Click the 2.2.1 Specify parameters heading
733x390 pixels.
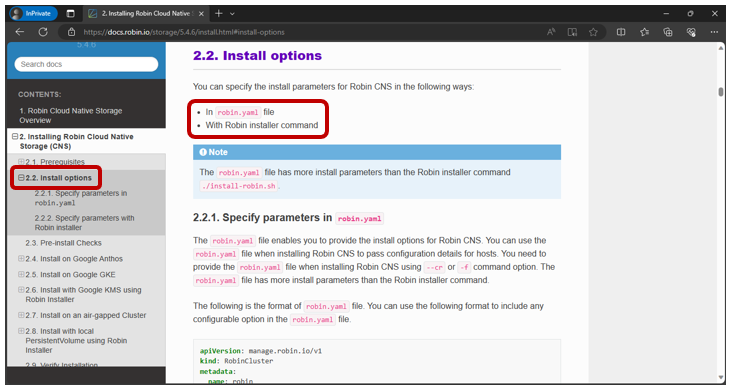(288, 218)
